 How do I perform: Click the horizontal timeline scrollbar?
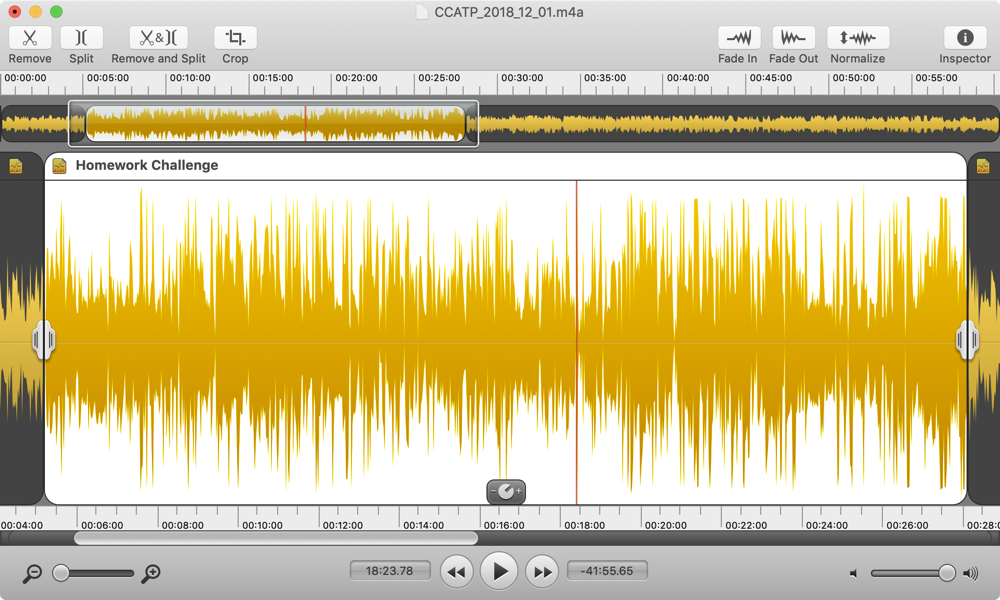pos(275,538)
